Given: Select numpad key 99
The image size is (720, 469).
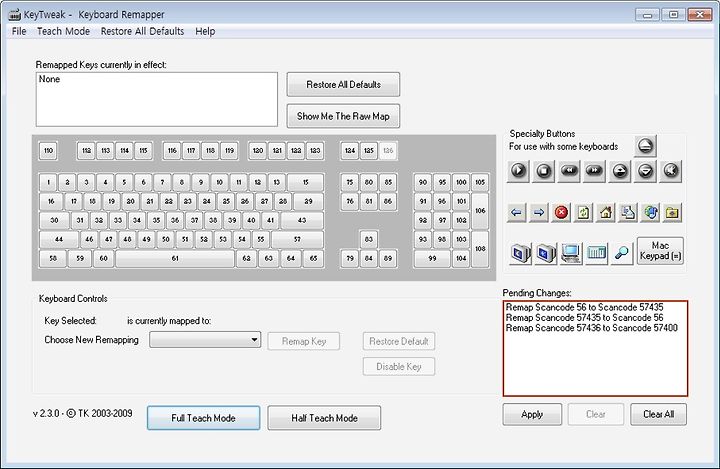Looking at the screenshot, I should point(432,259).
